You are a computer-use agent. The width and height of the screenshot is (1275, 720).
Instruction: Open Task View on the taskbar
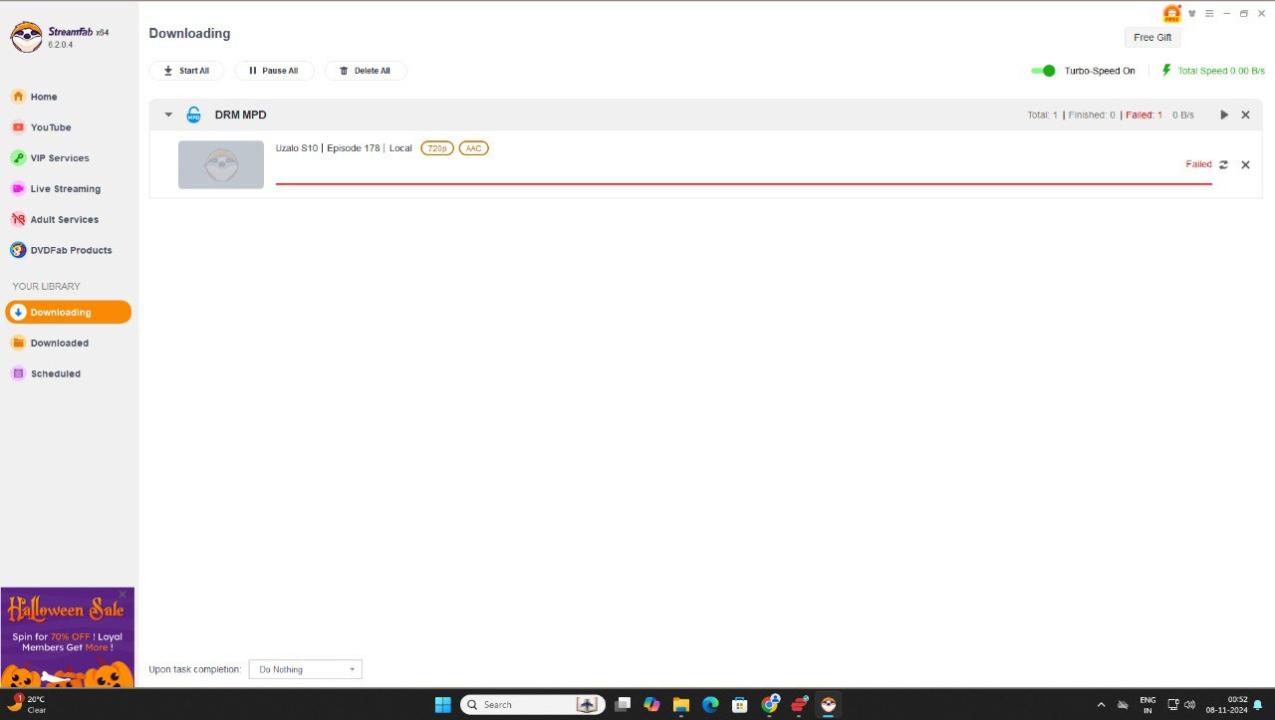click(x=622, y=705)
